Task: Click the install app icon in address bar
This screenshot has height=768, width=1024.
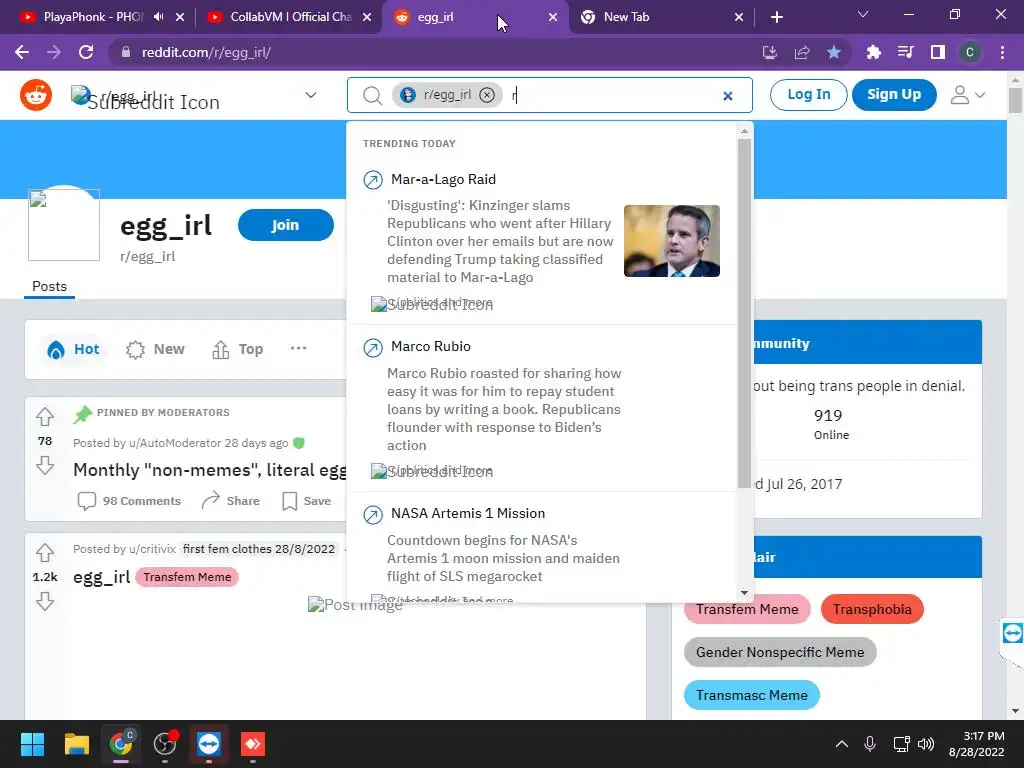Action: pyautogui.click(x=770, y=52)
